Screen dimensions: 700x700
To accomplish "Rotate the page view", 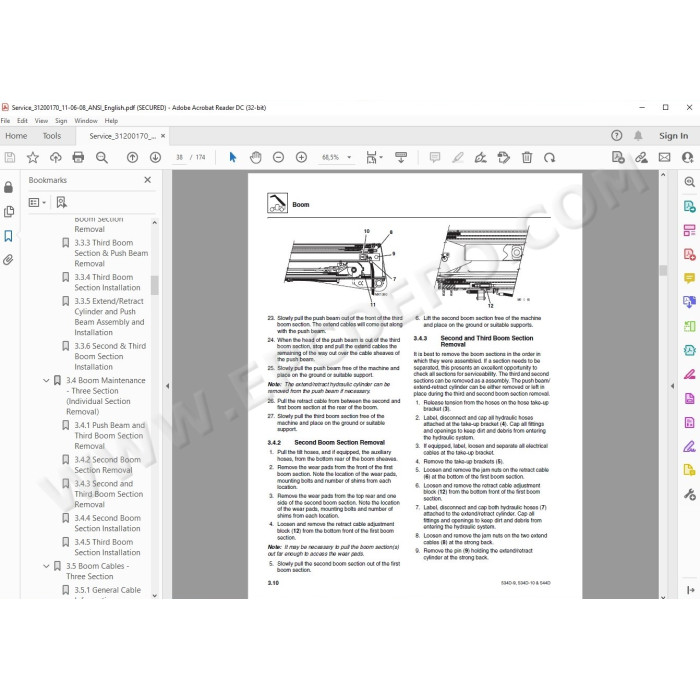I will pyautogui.click(x=550, y=158).
